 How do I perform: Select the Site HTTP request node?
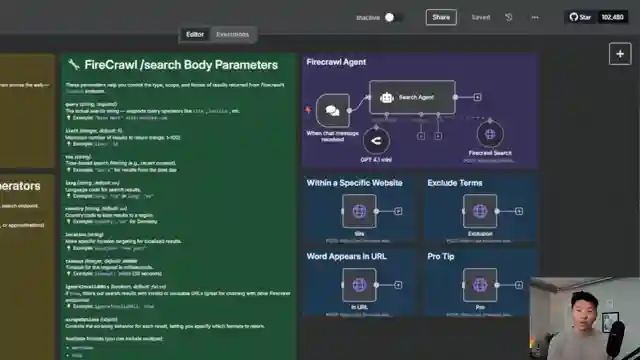click(359, 211)
